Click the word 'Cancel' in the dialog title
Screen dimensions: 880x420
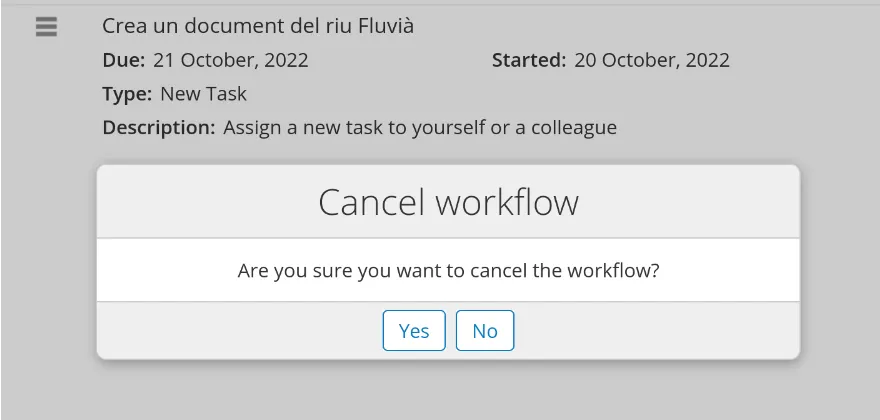point(372,203)
